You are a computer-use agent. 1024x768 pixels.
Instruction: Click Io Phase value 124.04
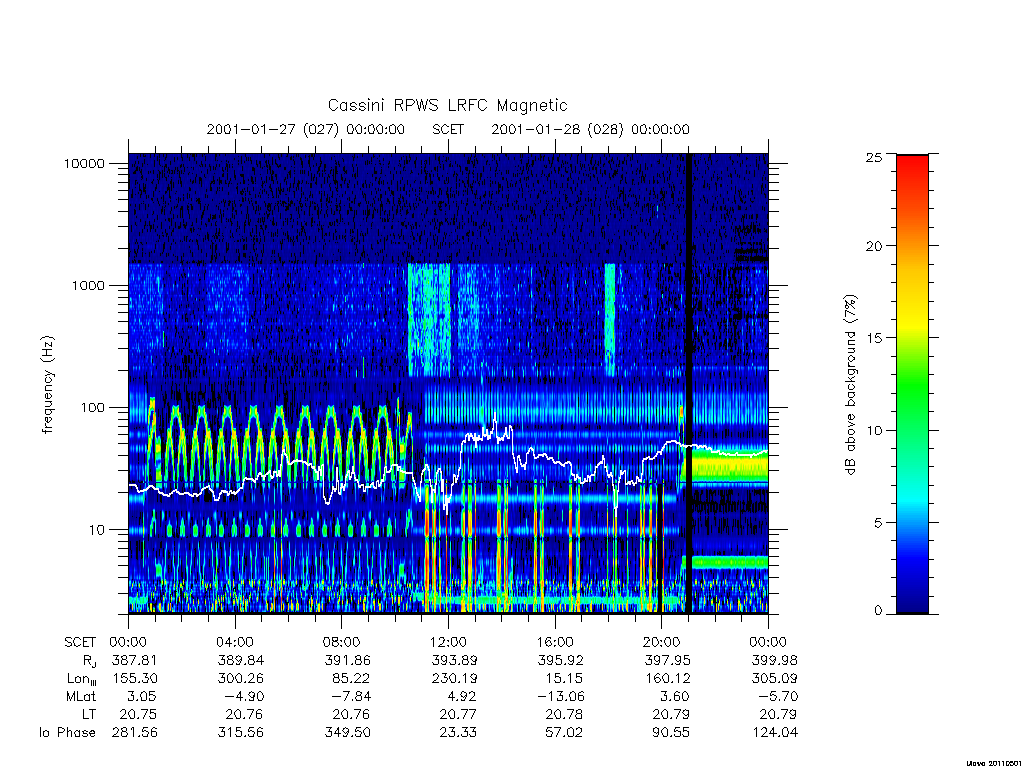[x=775, y=733]
